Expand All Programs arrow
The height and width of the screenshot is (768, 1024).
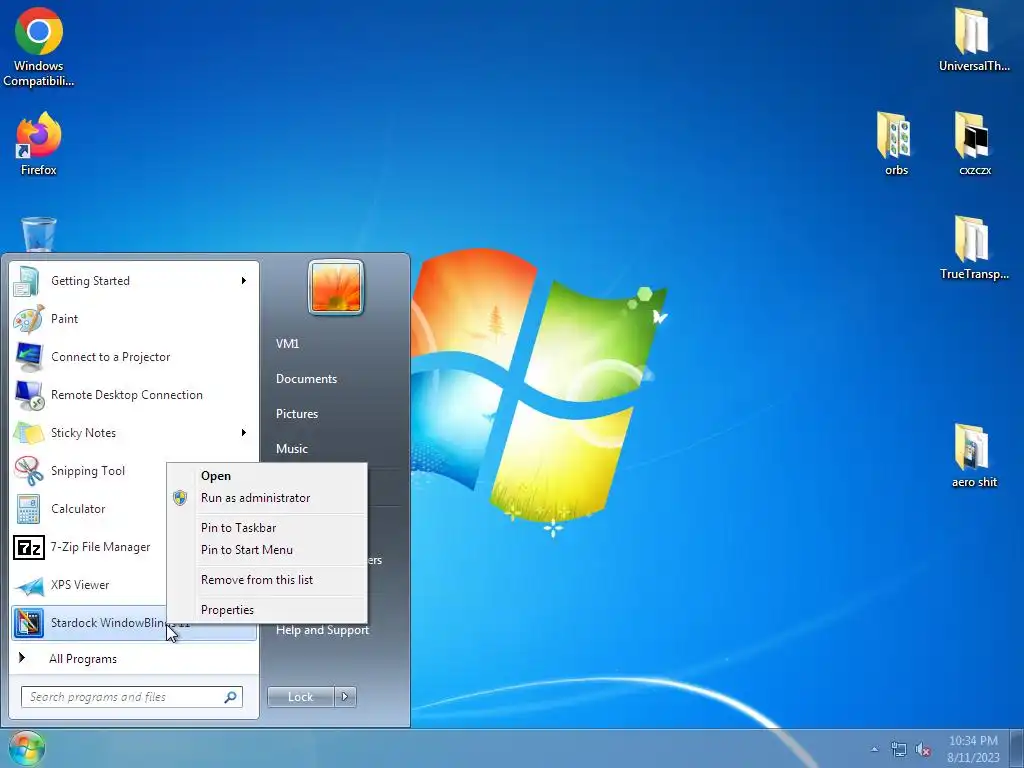pyautogui.click(x=22, y=658)
